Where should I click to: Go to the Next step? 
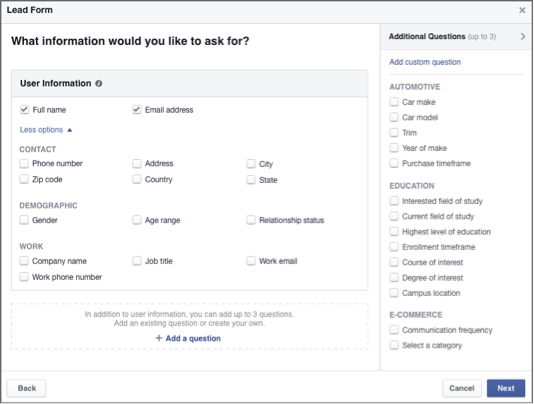(x=506, y=388)
